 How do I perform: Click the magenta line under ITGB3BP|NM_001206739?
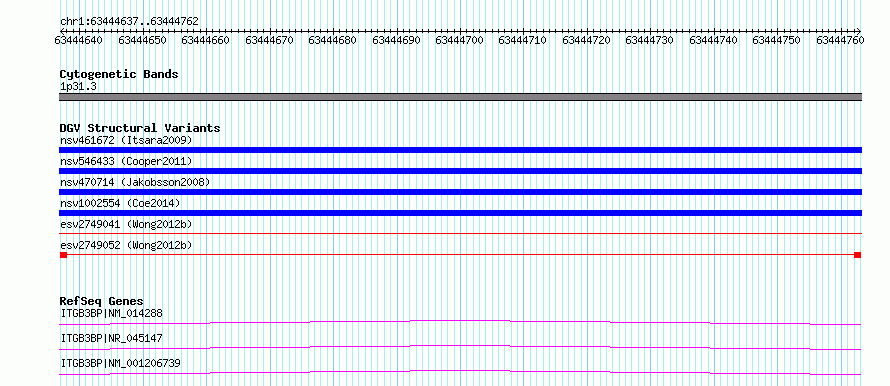click(461, 372)
